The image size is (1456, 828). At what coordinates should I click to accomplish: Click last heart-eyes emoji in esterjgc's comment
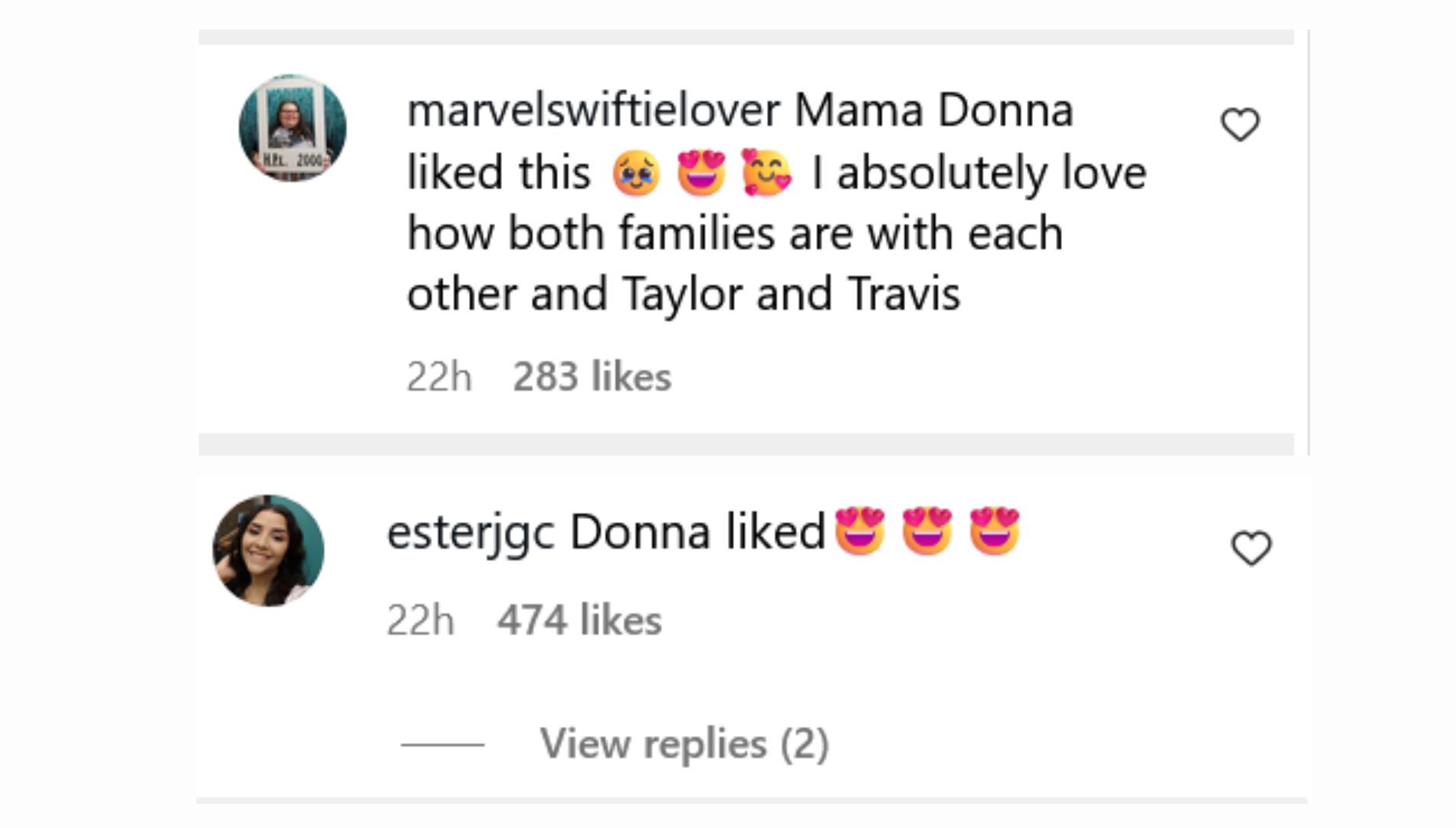[x=995, y=531]
